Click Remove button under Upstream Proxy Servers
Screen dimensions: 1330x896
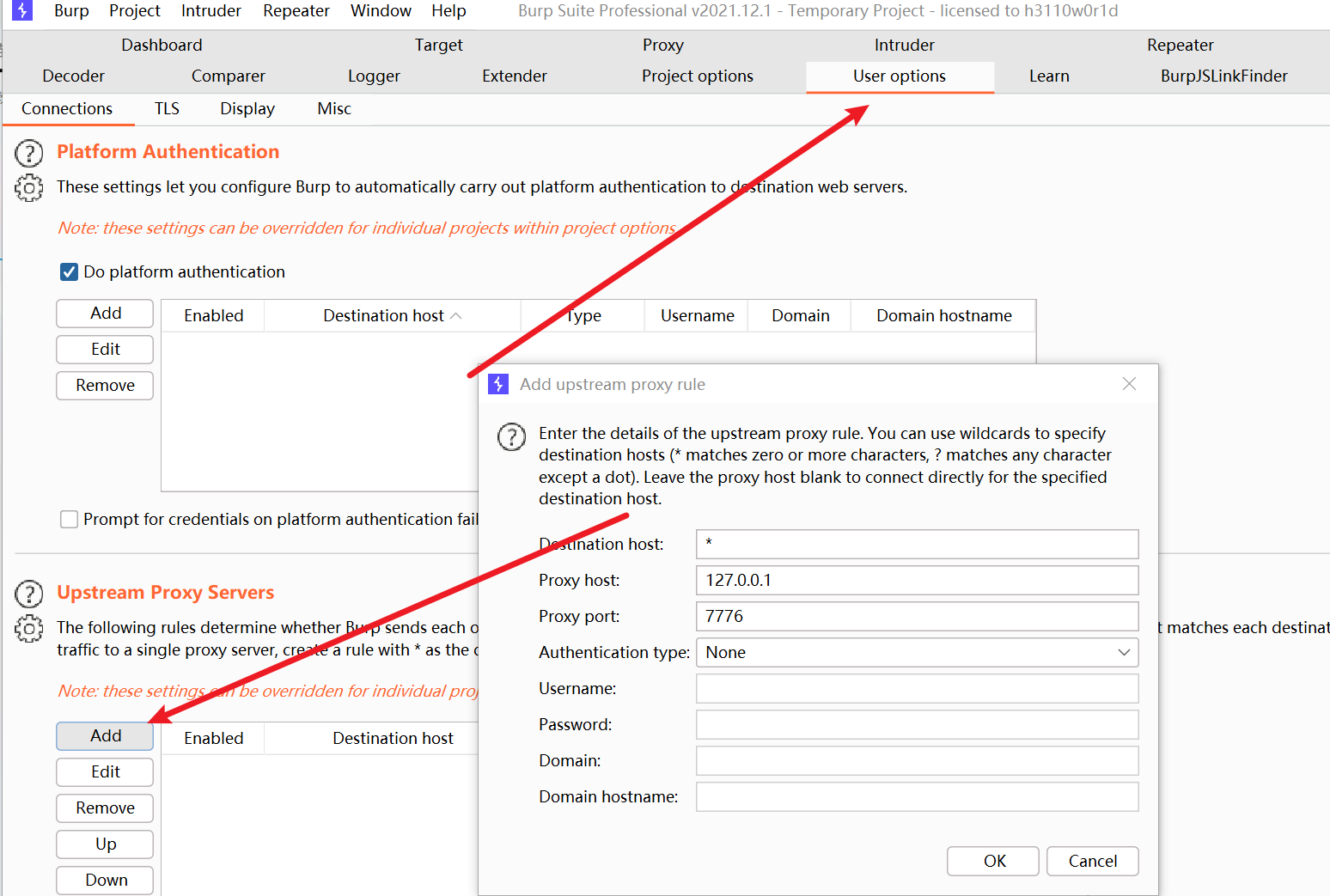pos(105,808)
